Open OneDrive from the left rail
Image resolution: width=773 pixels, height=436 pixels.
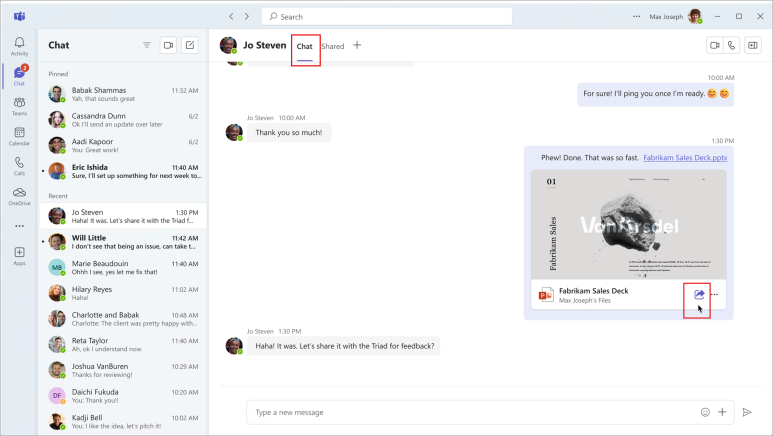(x=19, y=195)
